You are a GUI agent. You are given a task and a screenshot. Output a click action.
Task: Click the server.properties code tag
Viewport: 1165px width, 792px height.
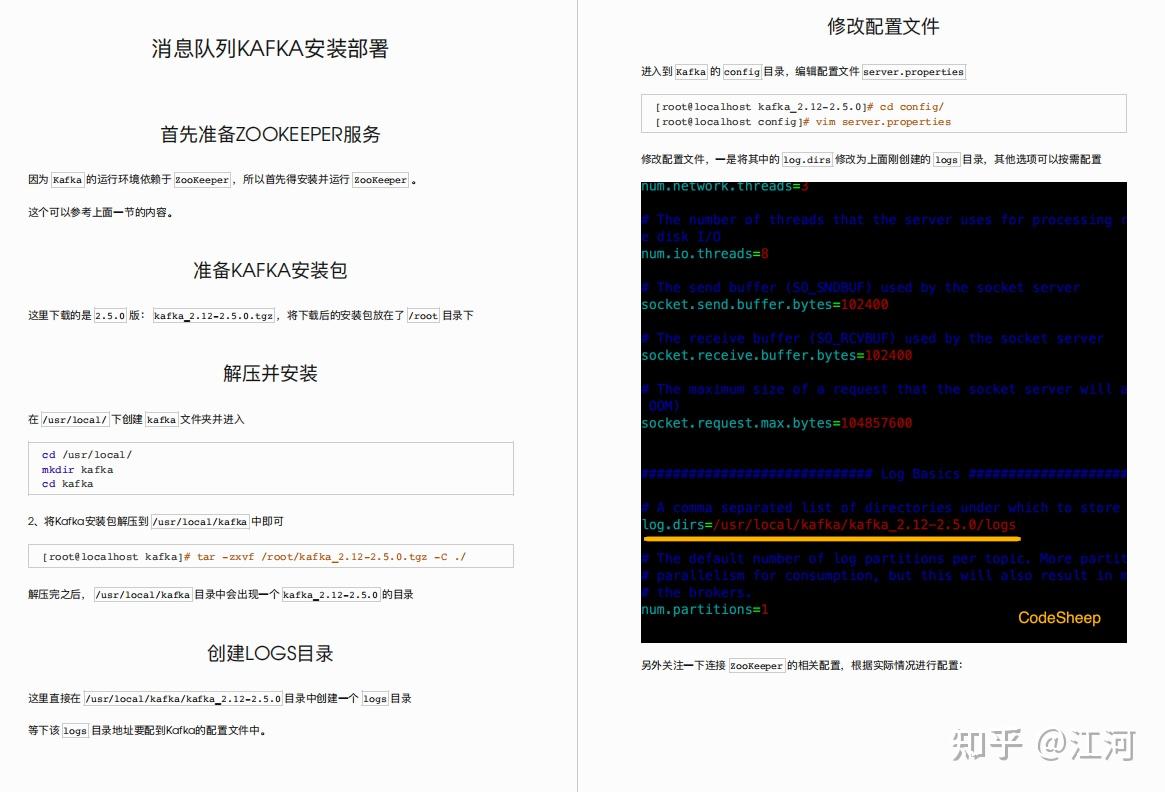pyautogui.click(x=913, y=71)
